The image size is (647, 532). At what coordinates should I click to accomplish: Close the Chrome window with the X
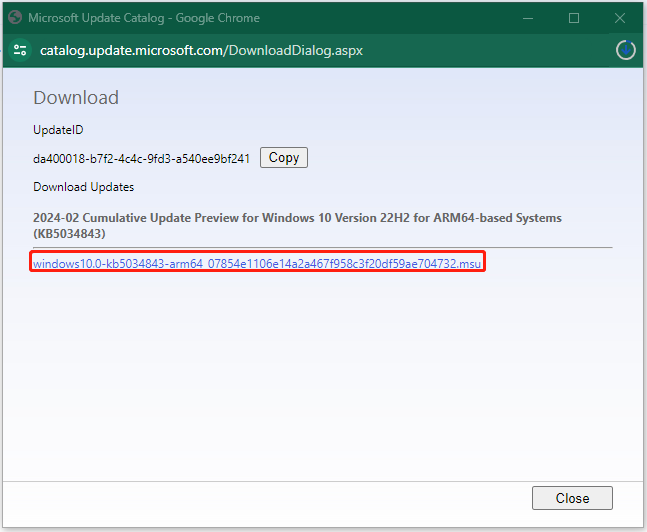tap(619, 18)
